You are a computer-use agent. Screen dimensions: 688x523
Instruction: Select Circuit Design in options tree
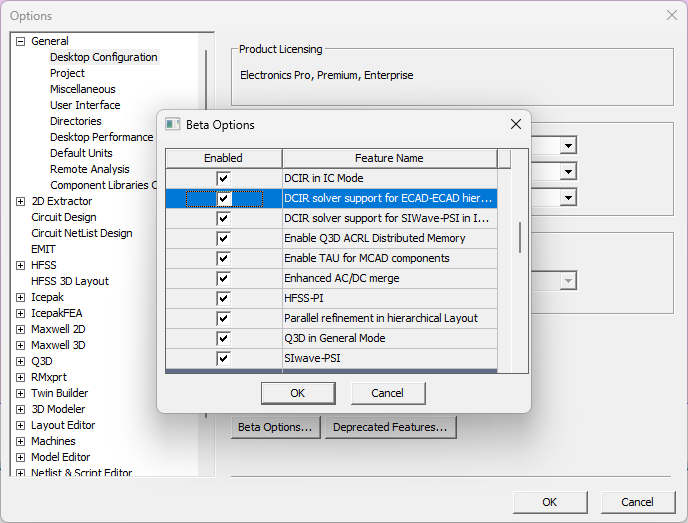(64, 217)
